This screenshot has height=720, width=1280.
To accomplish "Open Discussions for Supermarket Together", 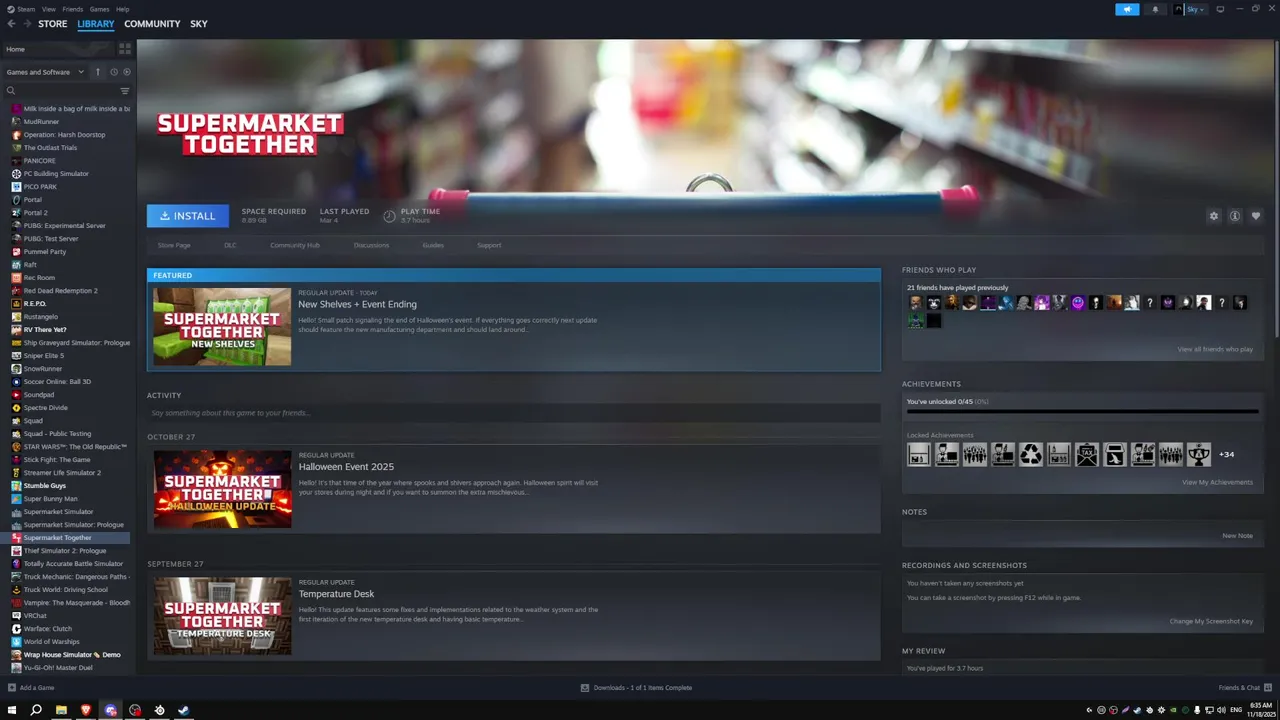I will coord(371,245).
